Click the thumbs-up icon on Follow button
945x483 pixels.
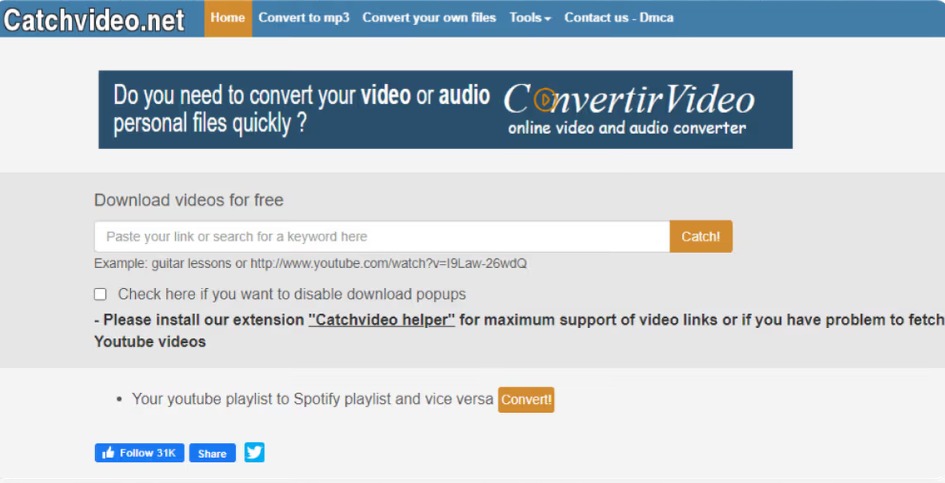click(107, 453)
